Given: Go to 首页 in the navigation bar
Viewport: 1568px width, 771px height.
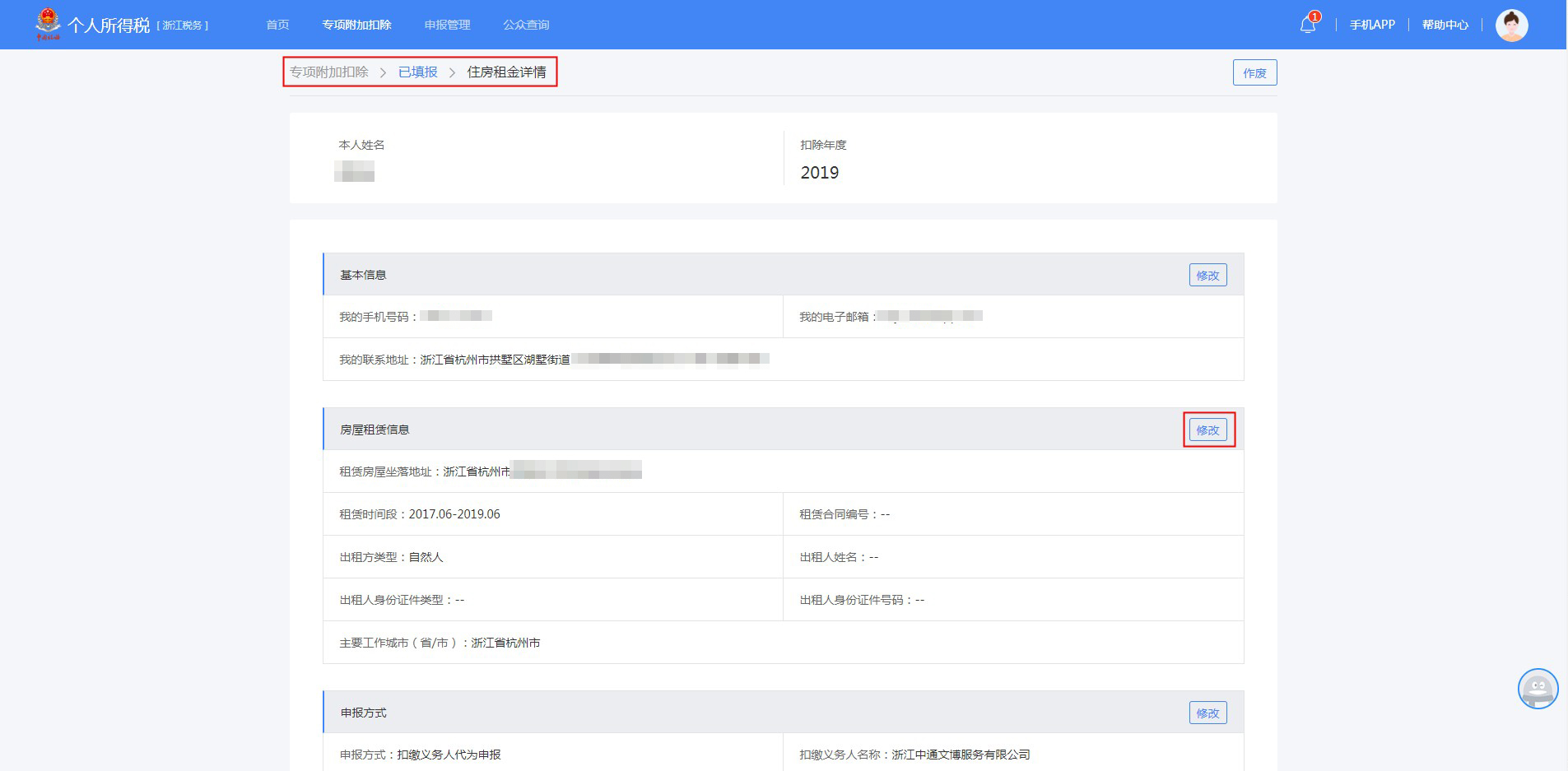Looking at the screenshot, I should click(x=277, y=25).
